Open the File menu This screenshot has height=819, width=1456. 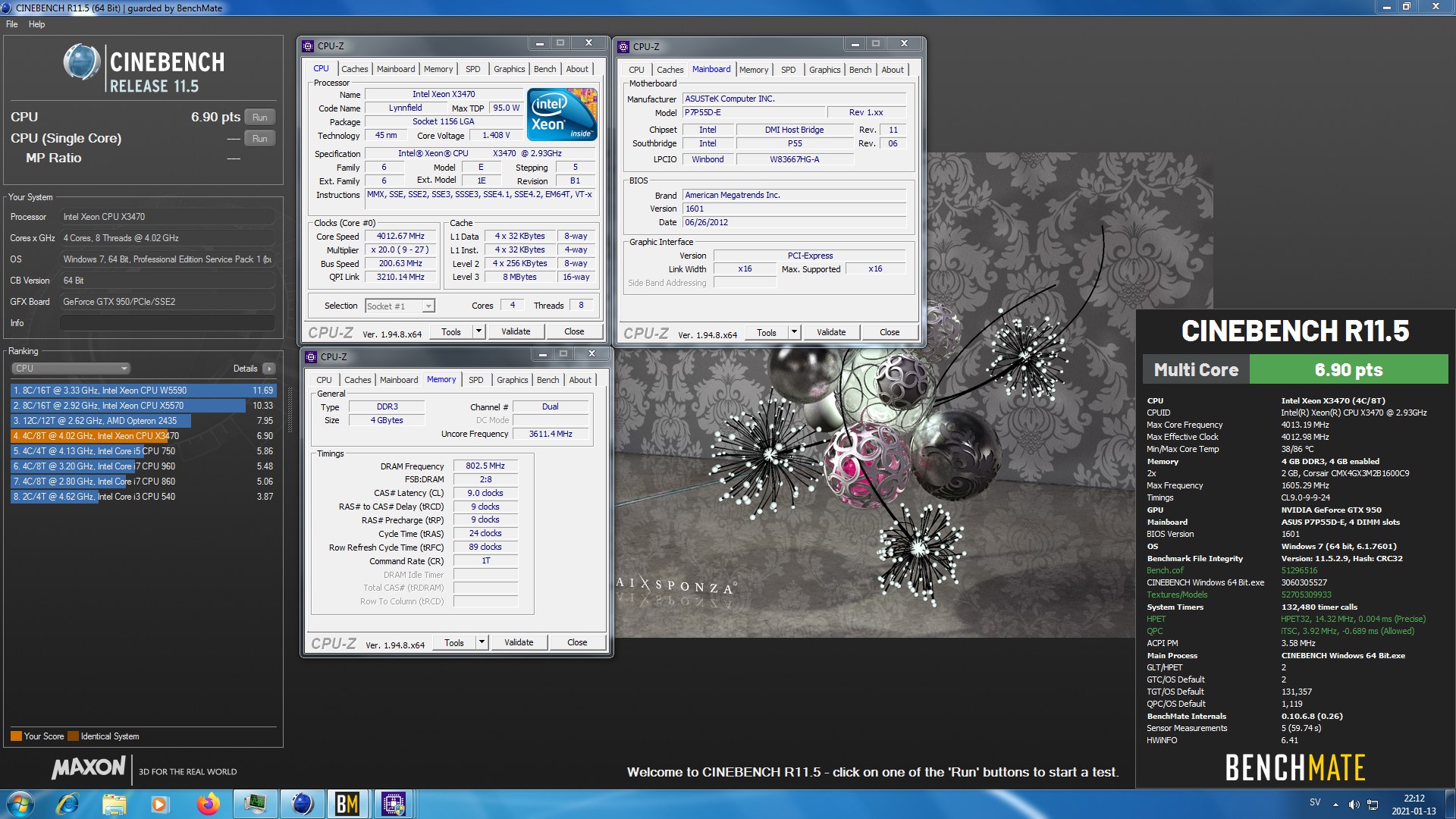point(12,24)
